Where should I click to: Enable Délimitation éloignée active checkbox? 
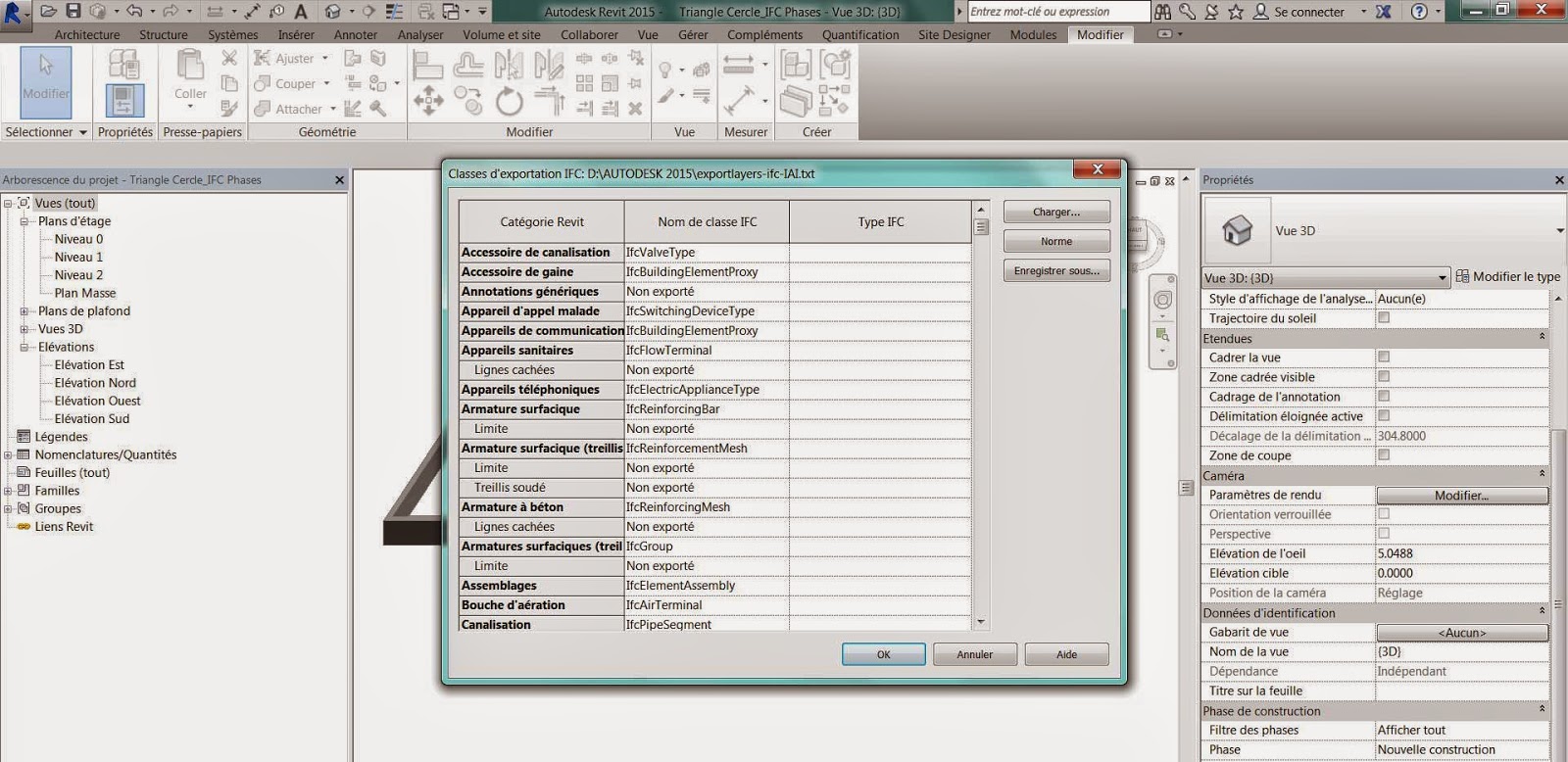click(x=1384, y=415)
